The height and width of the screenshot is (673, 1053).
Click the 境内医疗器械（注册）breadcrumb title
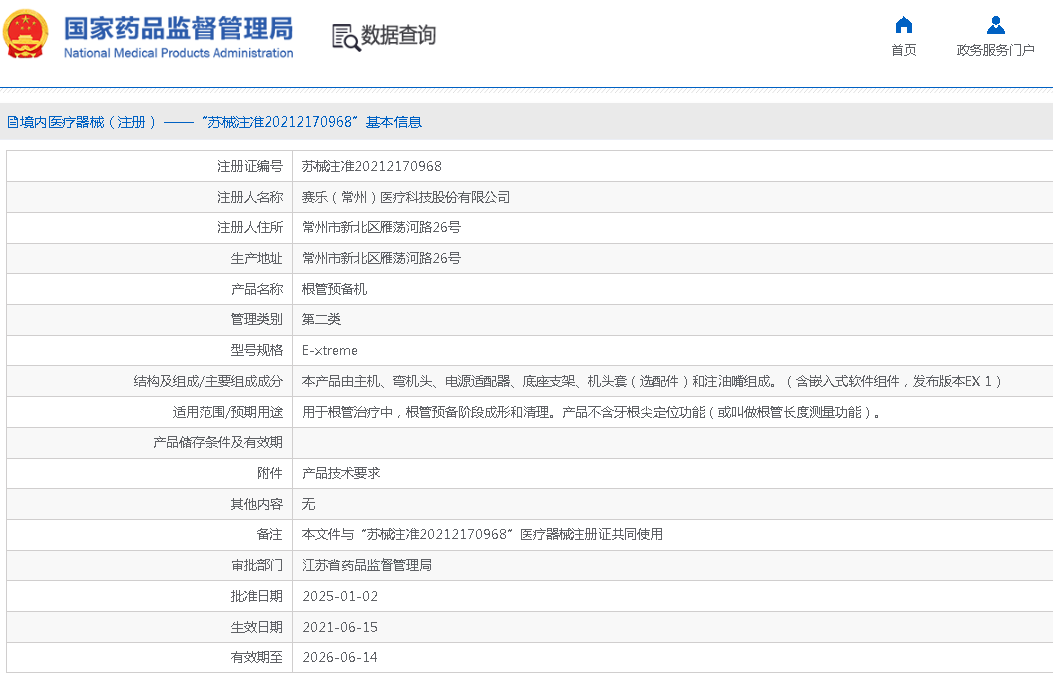(82, 122)
